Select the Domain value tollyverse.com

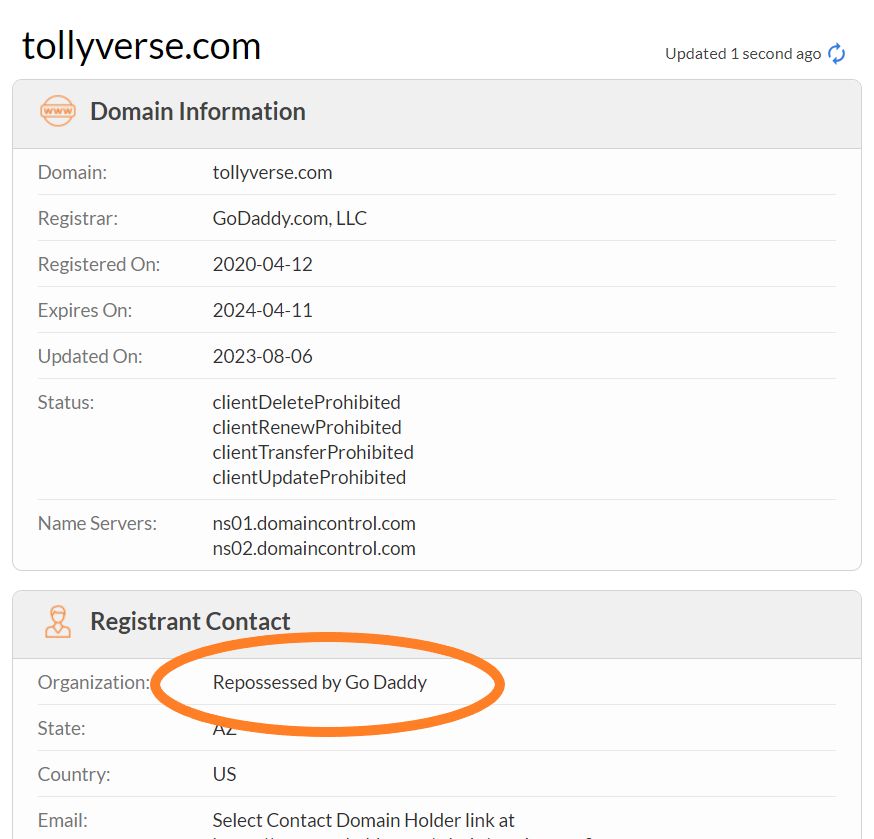(272, 173)
